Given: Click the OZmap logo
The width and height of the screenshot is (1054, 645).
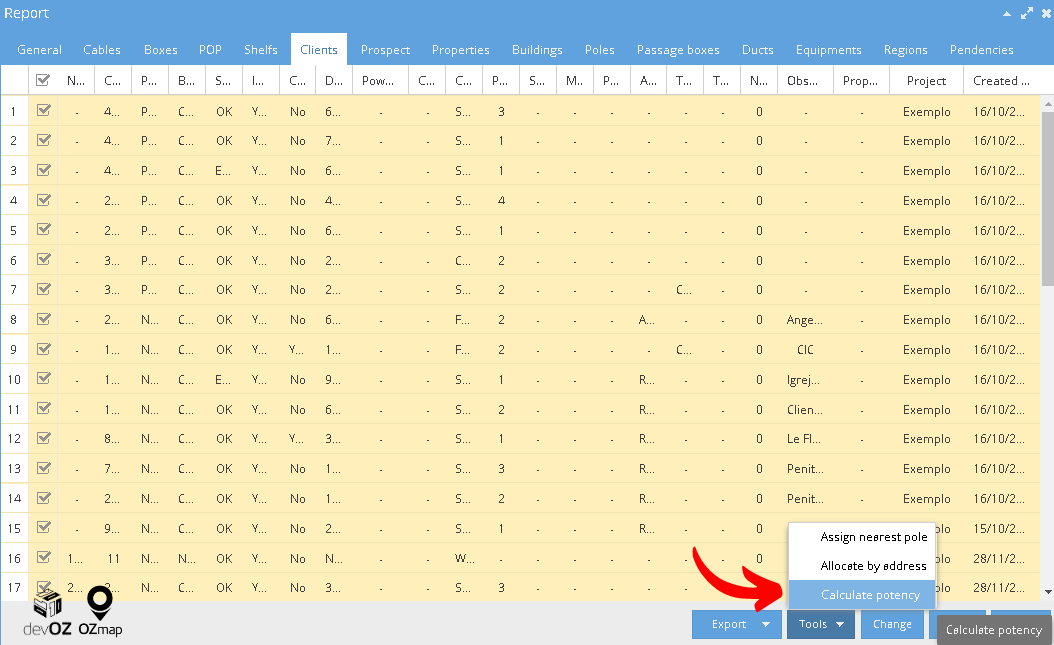Looking at the screenshot, I should (x=100, y=611).
